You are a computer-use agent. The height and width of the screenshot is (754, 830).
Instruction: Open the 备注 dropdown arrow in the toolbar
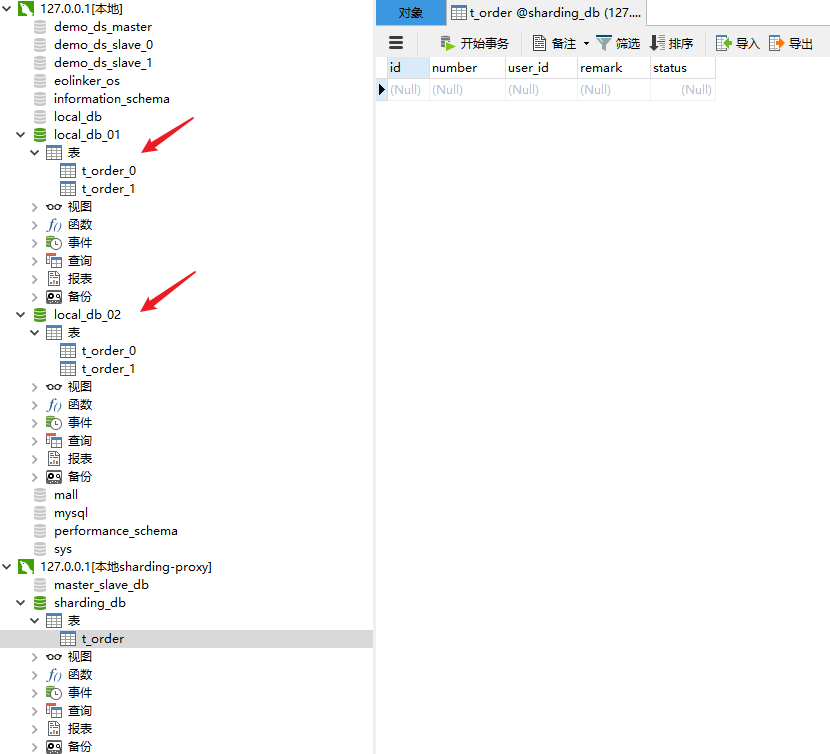(585, 43)
